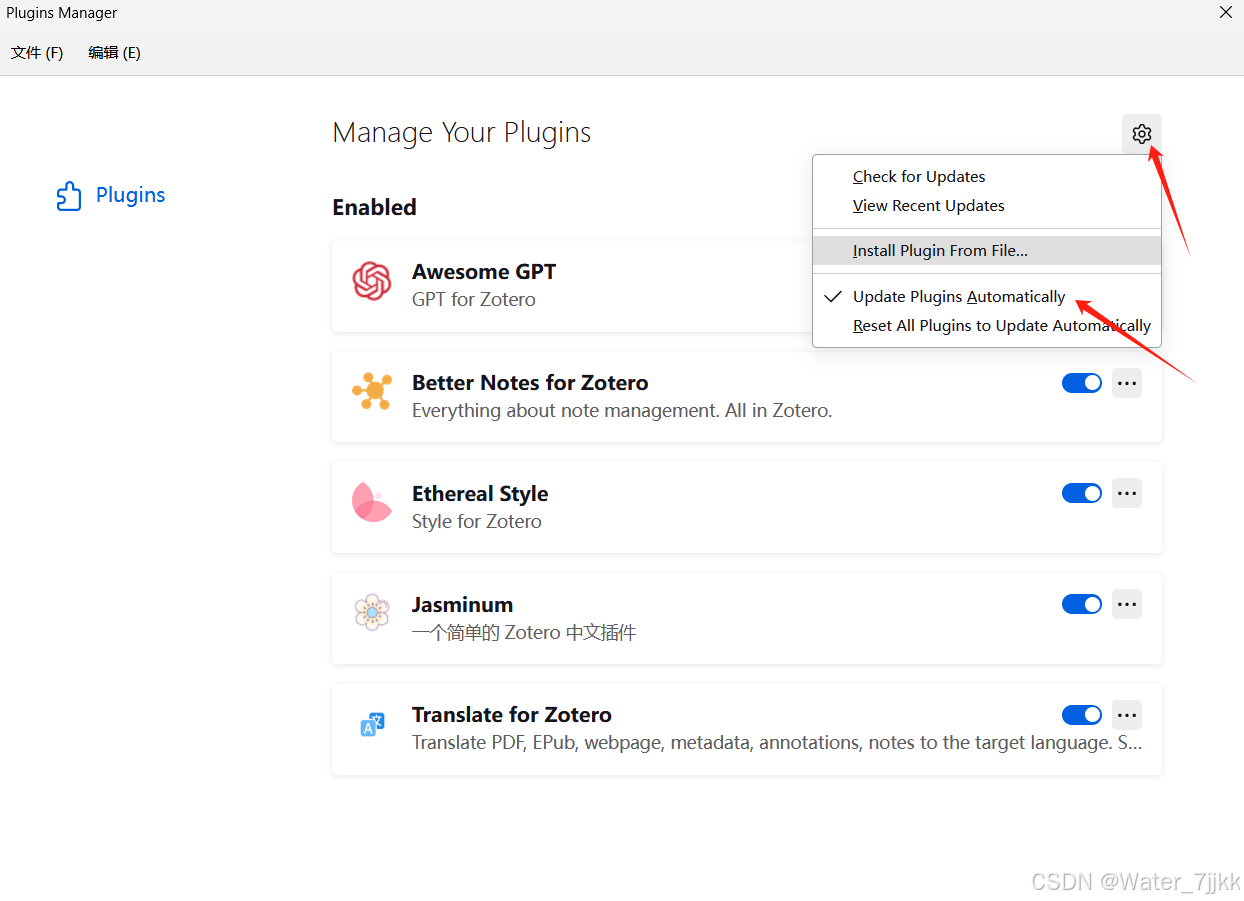Open the 文件 (F) menu

point(37,53)
